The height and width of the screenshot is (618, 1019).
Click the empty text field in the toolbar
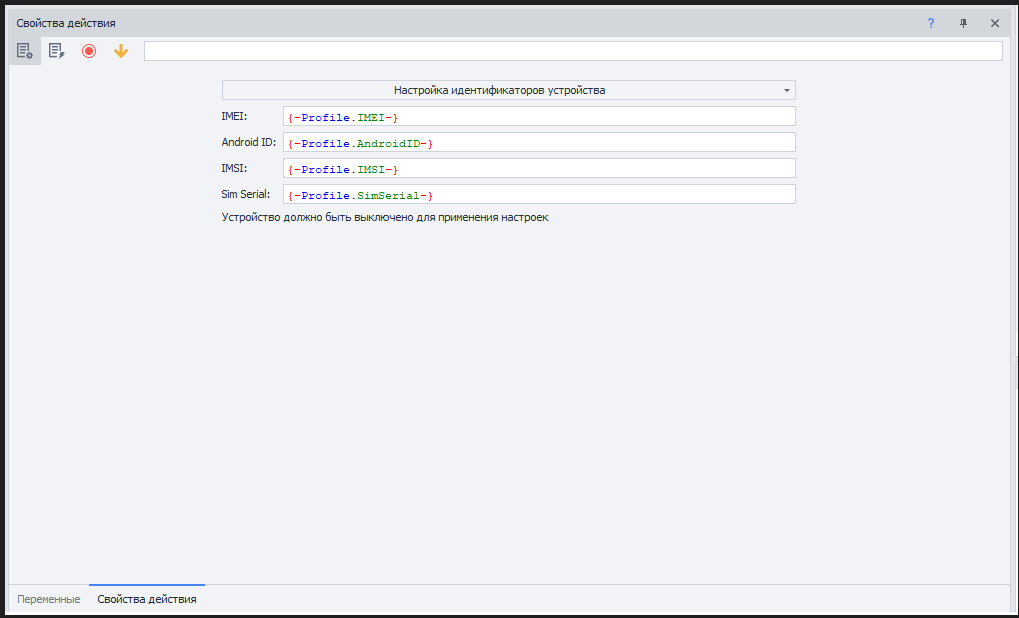coord(573,51)
